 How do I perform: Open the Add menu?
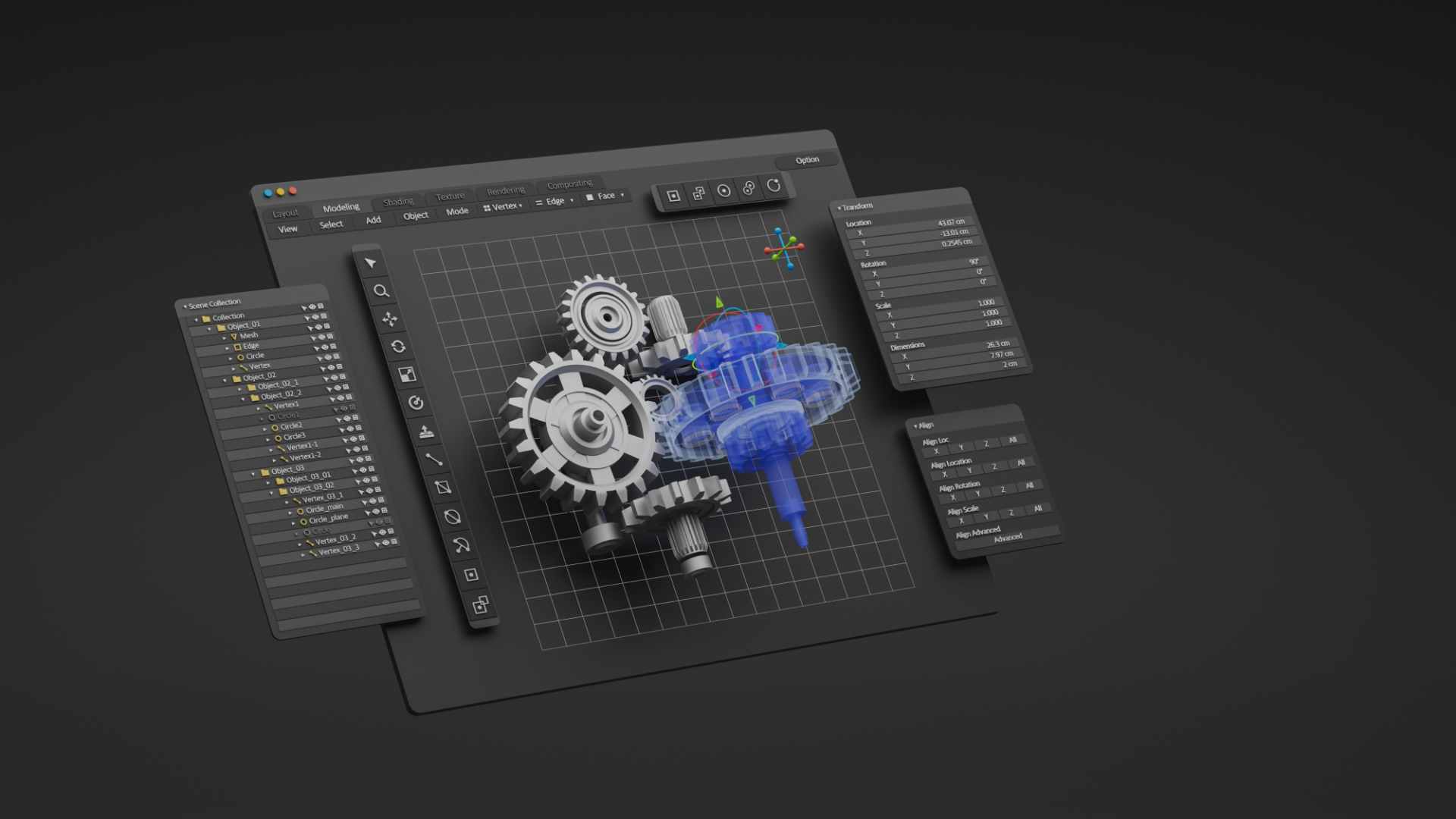click(373, 220)
